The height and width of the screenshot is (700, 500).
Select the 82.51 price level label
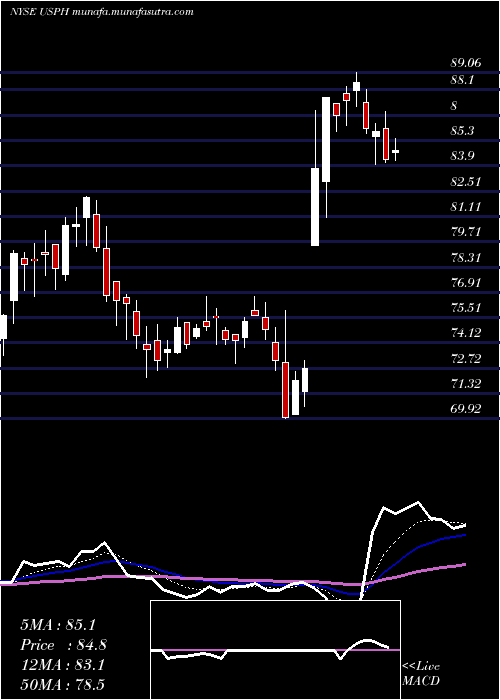pyautogui.click(x=466, y=182)
